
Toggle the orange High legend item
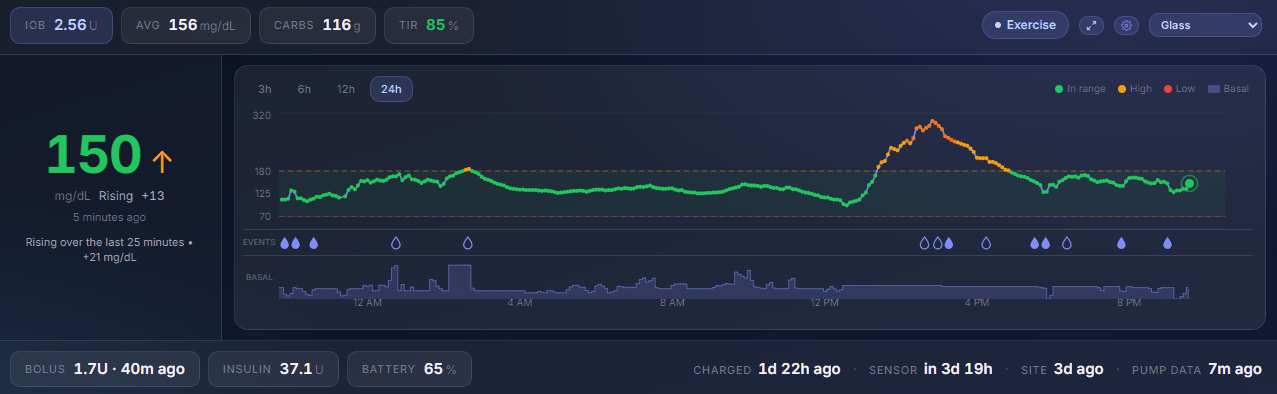pyautogui.click(x=1134, y=89)
